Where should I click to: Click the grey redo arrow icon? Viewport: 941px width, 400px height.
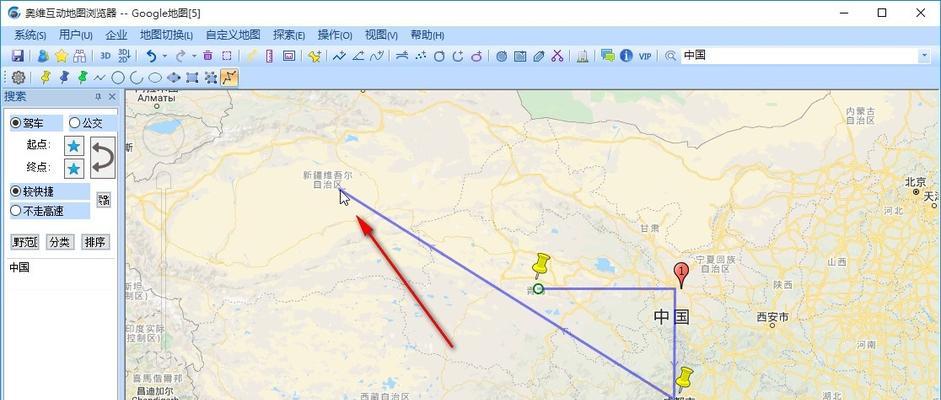coord(180,56)
